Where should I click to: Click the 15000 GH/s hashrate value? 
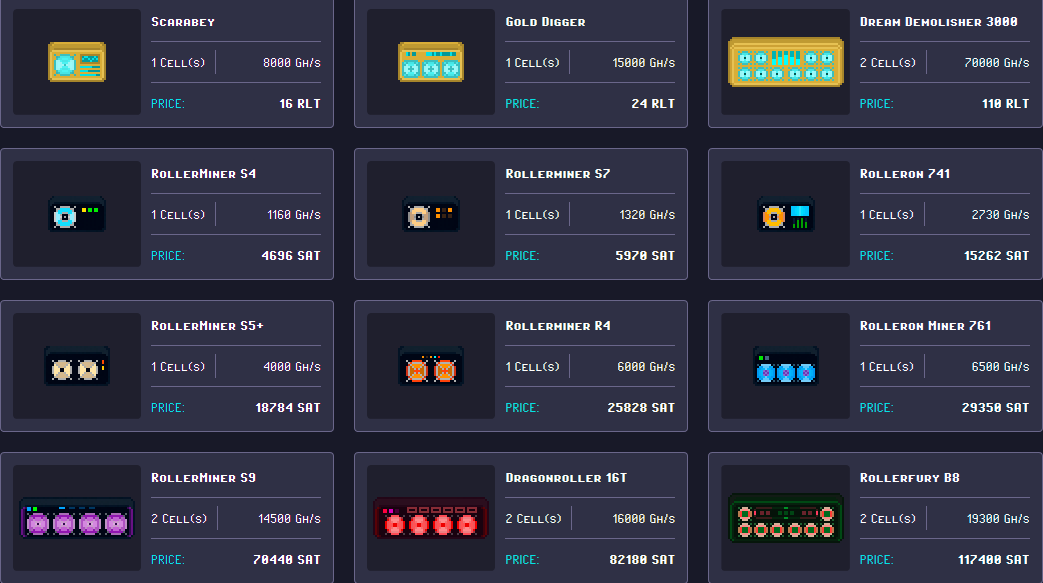[644, 63]
